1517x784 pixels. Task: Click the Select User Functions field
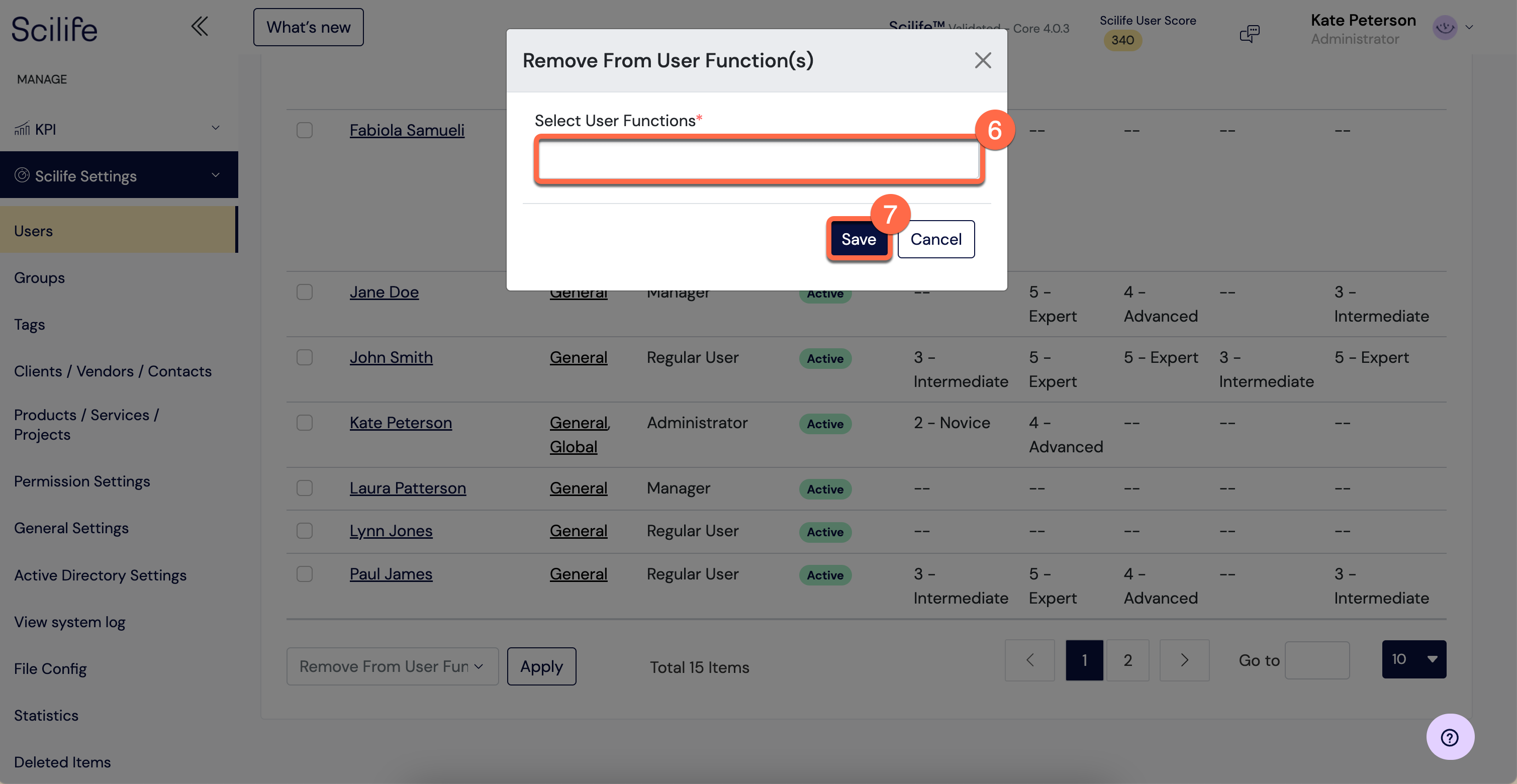click(x=758, y=160)
